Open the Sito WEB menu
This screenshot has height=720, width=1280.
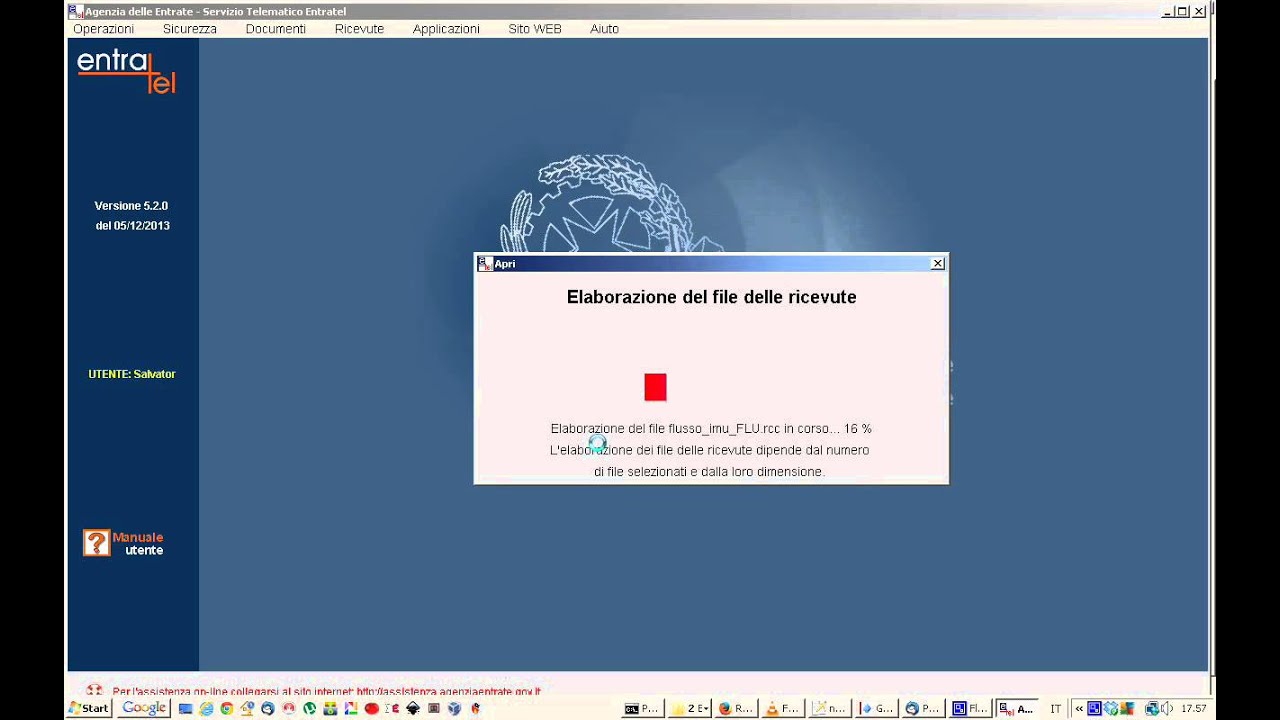(535, 29)
